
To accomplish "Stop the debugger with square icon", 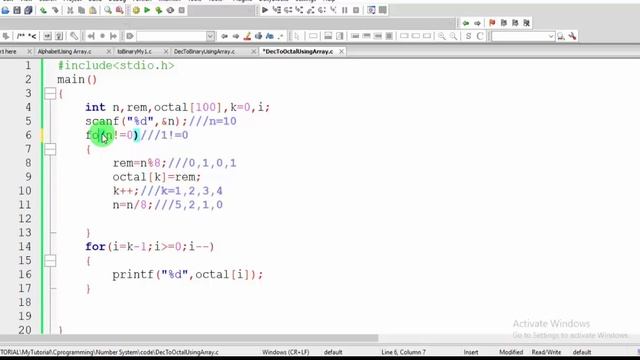I will coord(356,10).
